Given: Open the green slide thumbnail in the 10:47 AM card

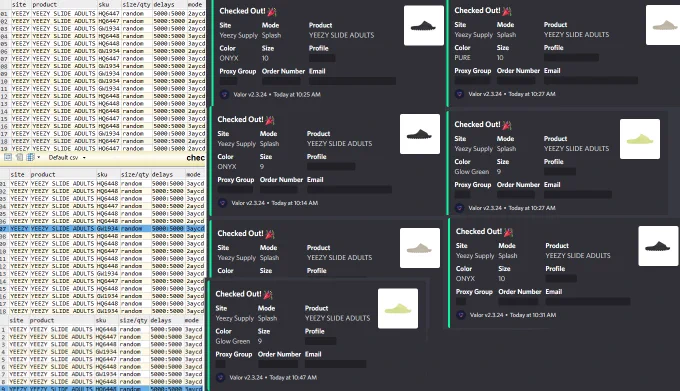Looking at the screenshot, I should coord(398,309).
